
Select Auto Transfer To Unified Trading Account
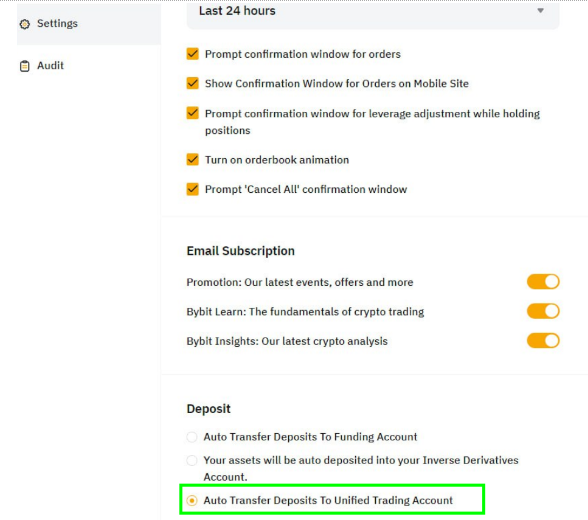[x=192, y=501]
